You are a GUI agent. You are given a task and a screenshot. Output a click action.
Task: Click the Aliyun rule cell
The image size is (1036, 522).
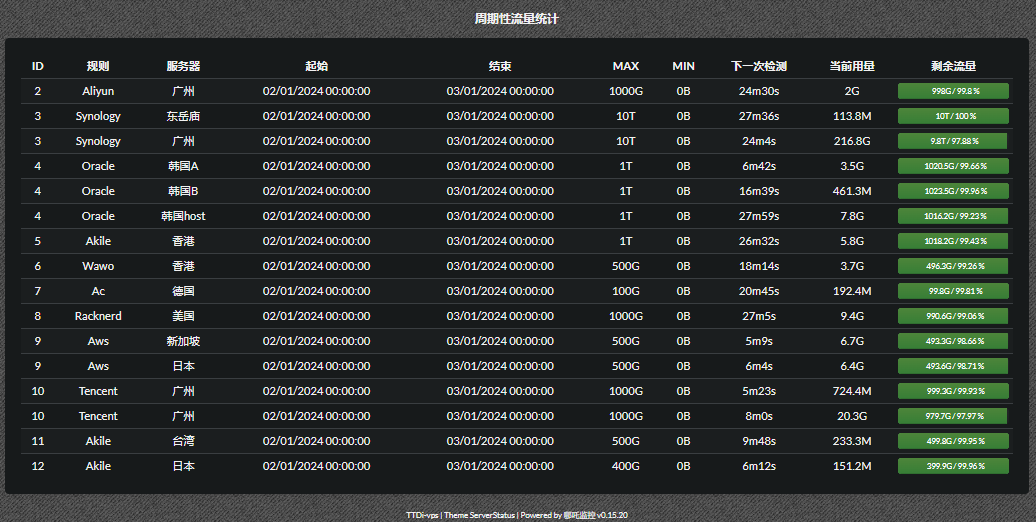[x=98, y=91]
